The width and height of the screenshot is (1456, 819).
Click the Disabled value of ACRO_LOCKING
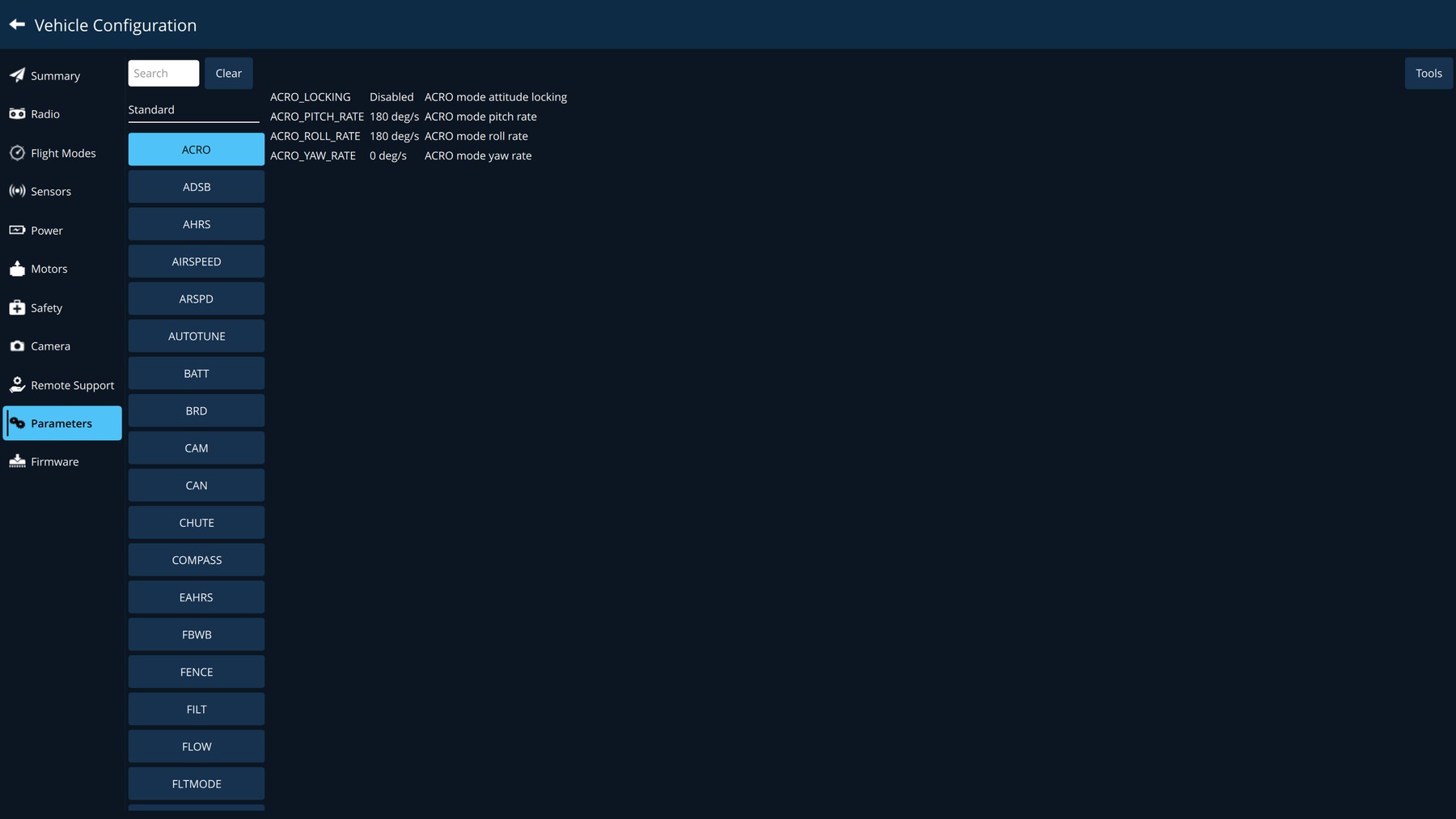[x=392, y=97]
